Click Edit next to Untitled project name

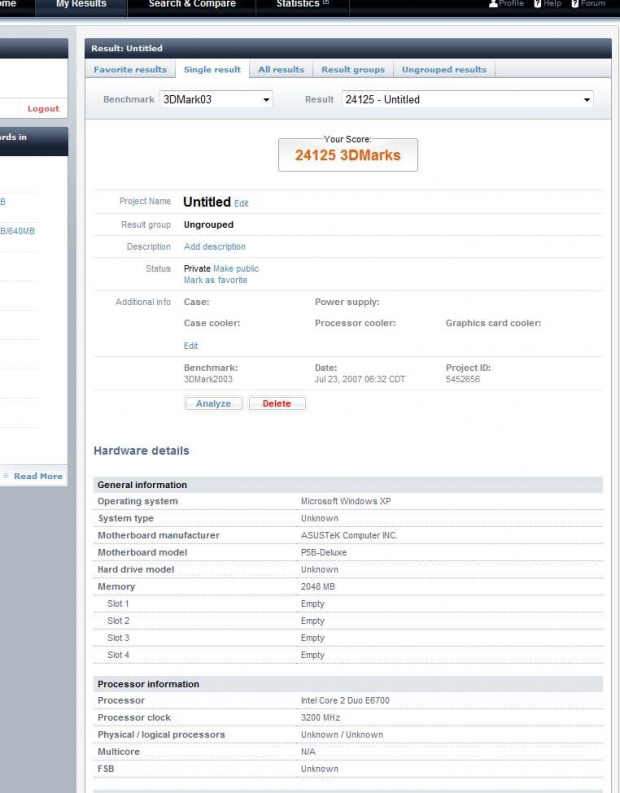tap(241, 203)
